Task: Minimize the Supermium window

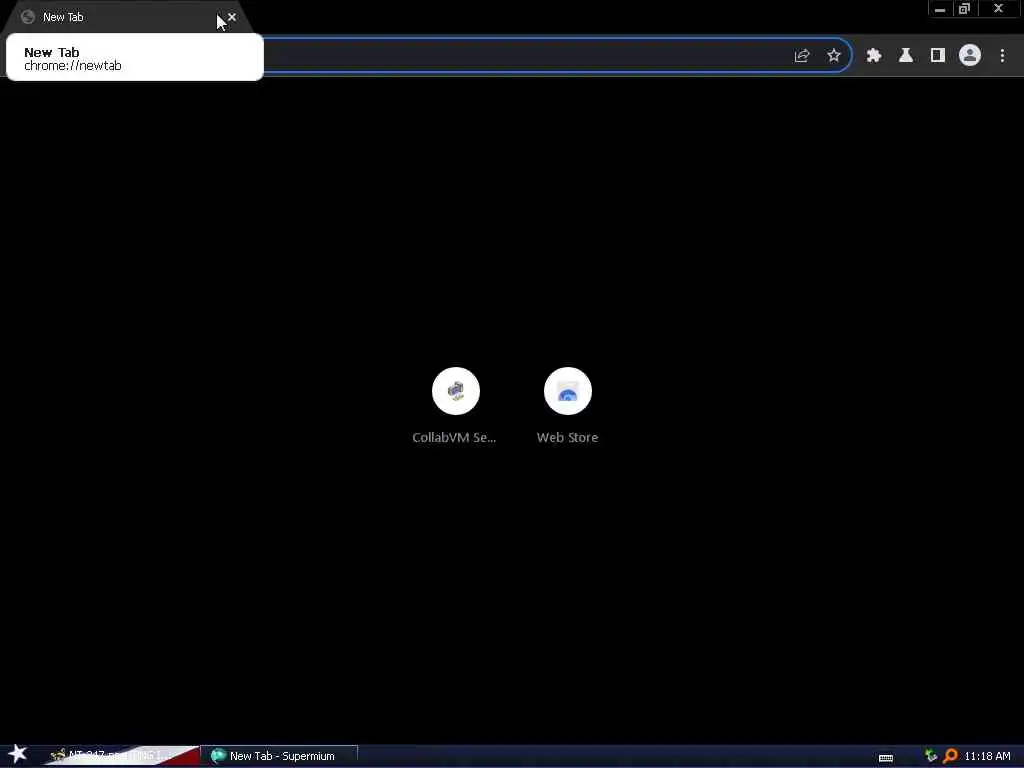Action: click(940, 9)
